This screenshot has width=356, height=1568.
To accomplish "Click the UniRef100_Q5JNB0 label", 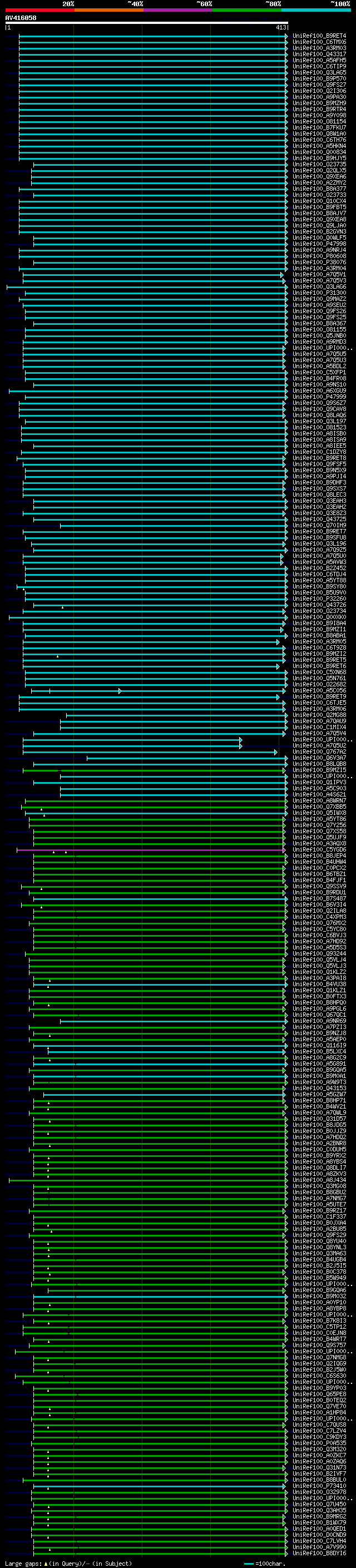I will point(319,335).
